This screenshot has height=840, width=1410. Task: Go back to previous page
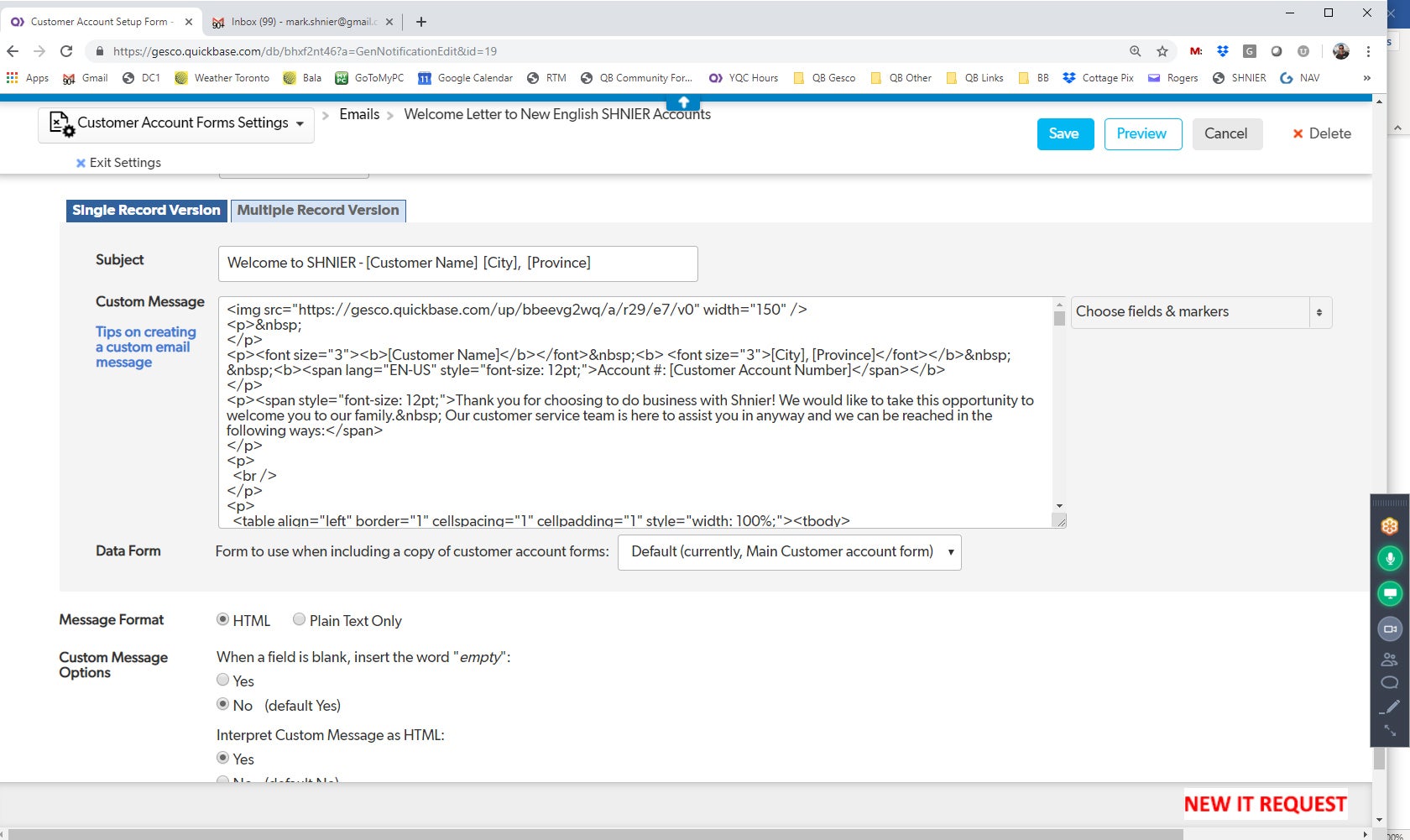tap(13, 51)
